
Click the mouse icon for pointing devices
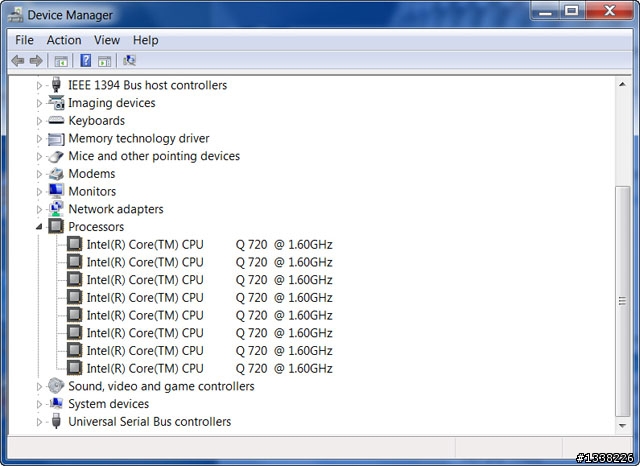56,156
